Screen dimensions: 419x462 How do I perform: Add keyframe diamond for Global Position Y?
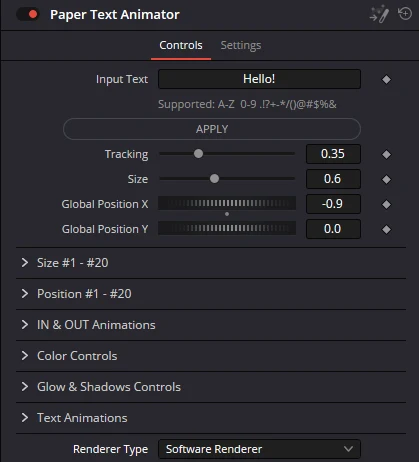(x=386, y=229)
